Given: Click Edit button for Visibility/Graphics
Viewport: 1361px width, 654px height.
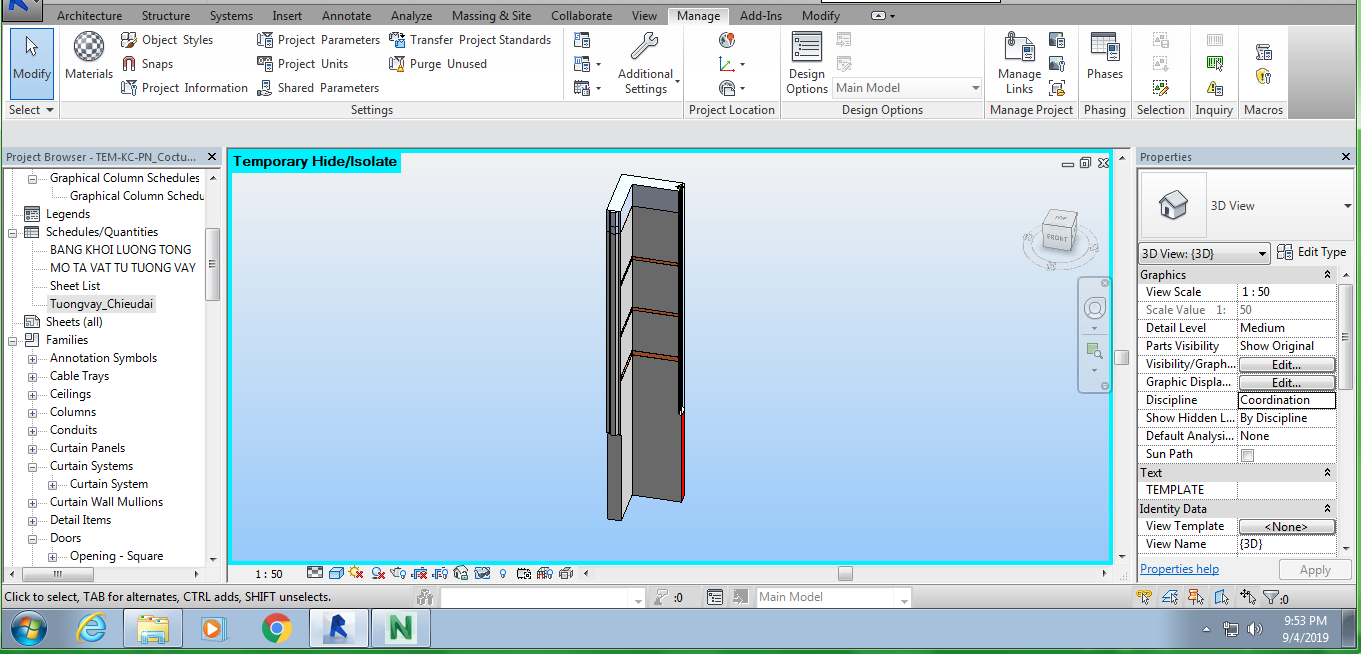Looking at the screenshot, I should point(1286,365).
